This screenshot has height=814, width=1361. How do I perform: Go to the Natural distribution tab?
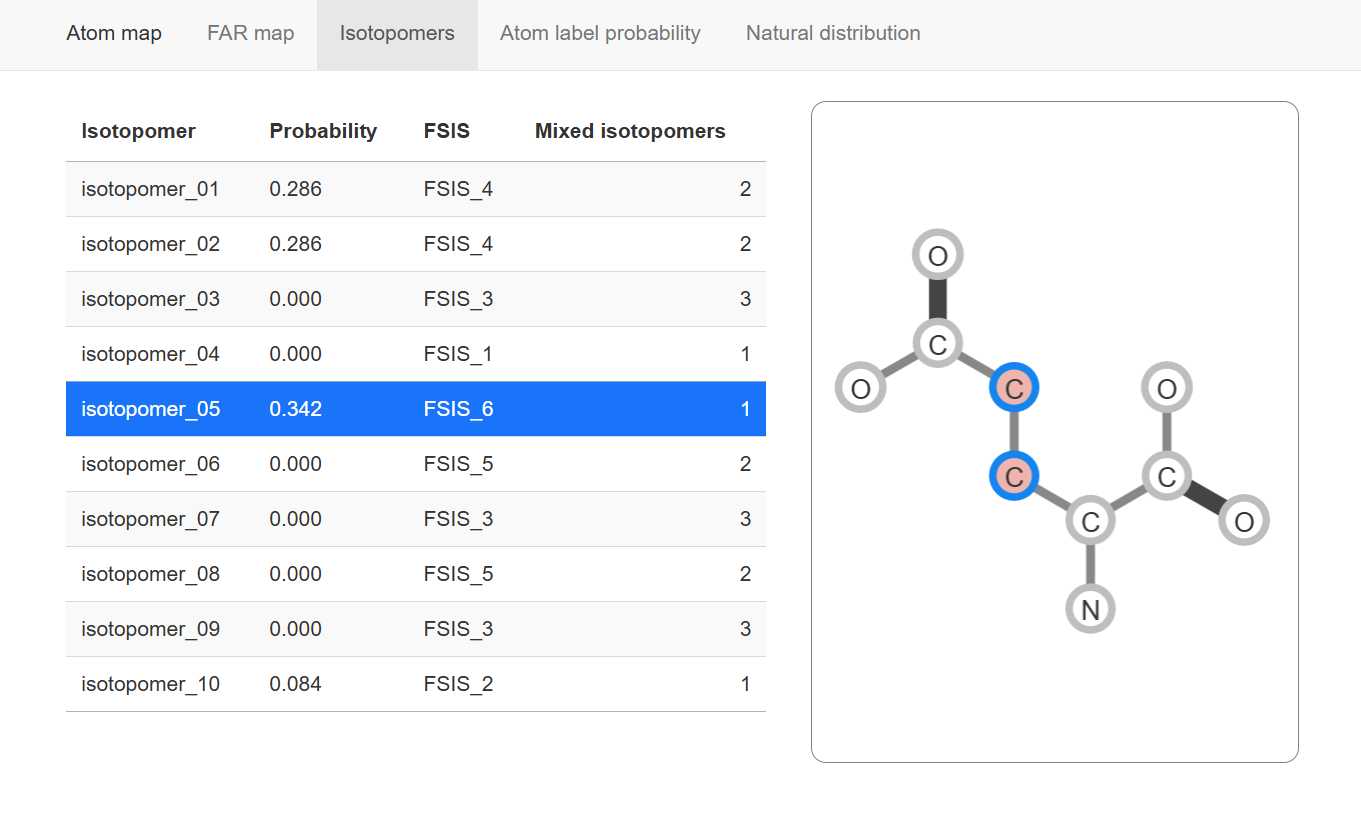click(x=833, y=34)
